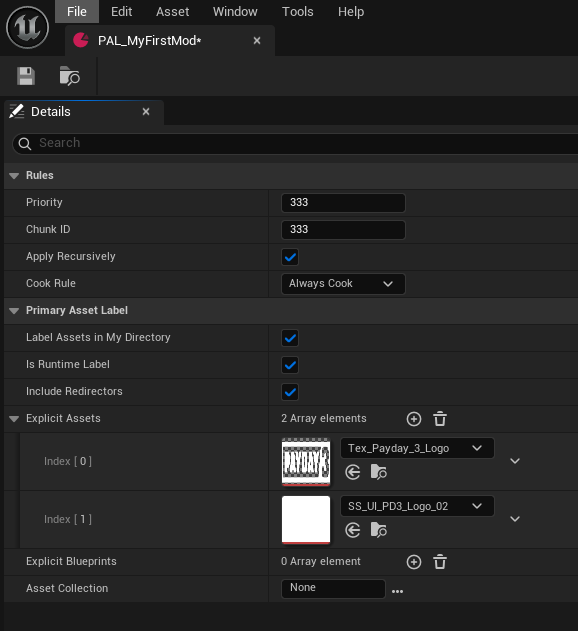The height and width of the screenshot is (631, 578).
Task: Collapse the Explicit Assets array
Action: 14,419
